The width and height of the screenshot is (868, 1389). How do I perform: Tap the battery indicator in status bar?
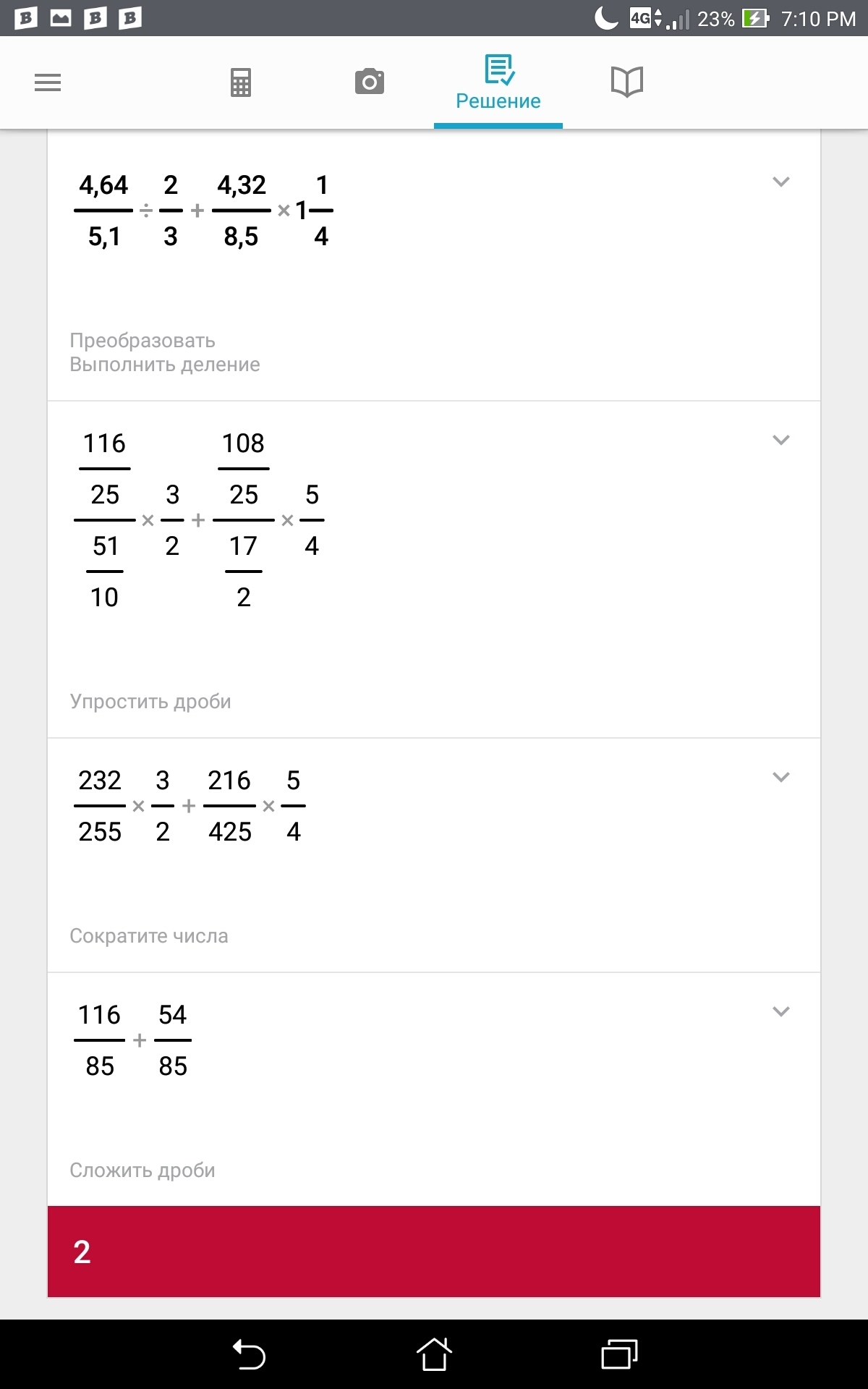point(755,18)
